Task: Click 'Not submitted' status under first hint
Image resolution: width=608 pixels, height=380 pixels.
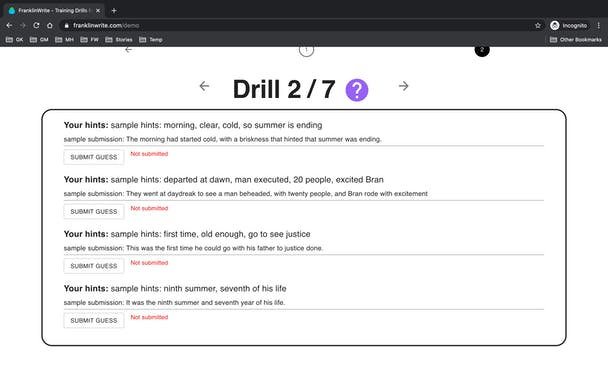Action: point(149,154)
